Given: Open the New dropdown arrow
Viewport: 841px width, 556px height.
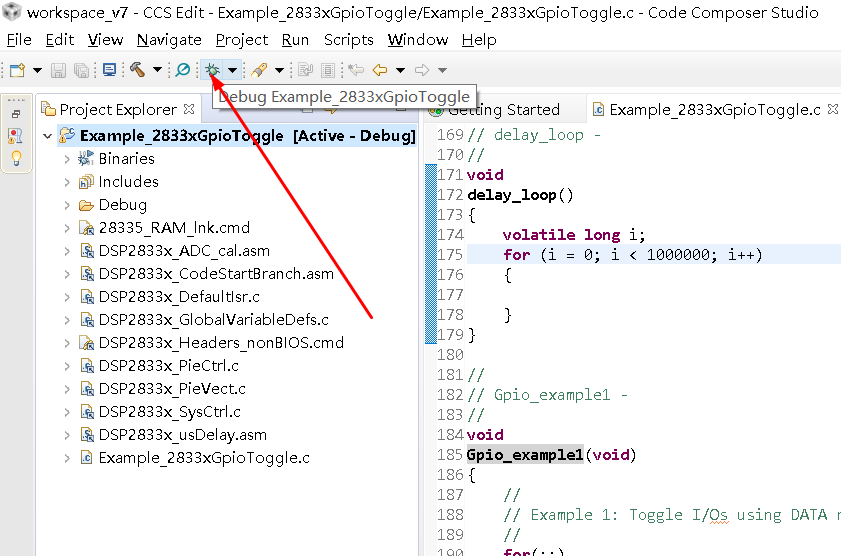Looking at the screenshot, I should [37, 70].
